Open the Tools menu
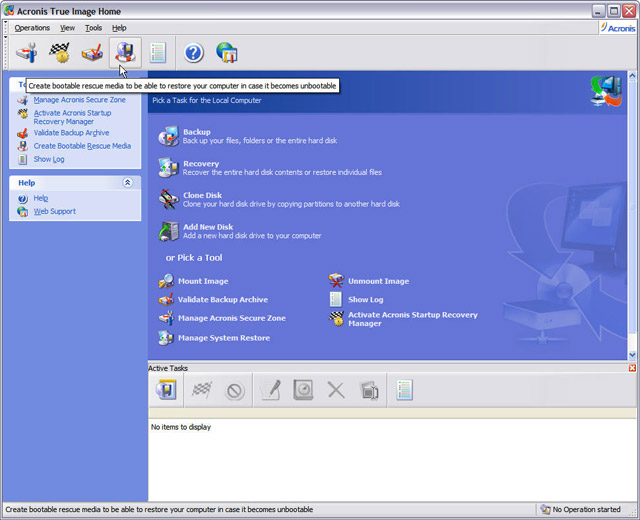This screenshot has width=640, height=520. (93, 28)
